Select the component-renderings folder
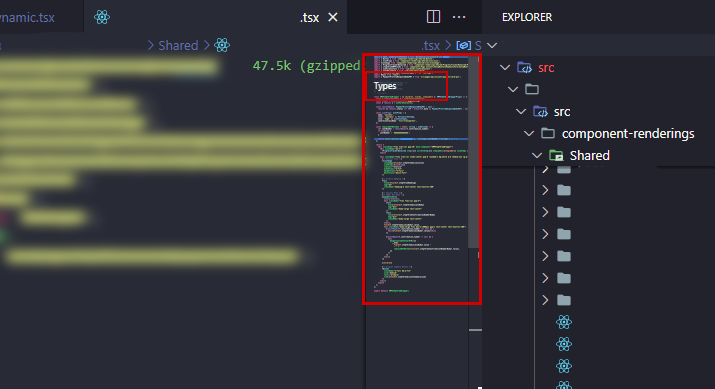The image size is (715, 389). 628,134
